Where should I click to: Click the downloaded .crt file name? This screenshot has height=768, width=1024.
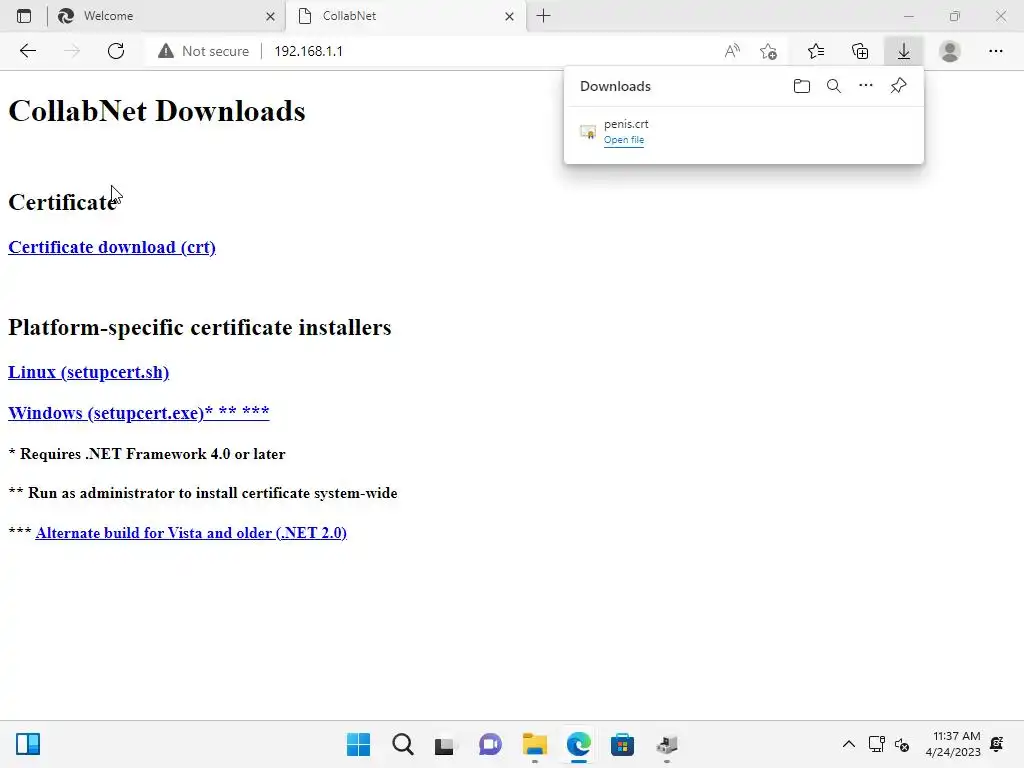(x=626, y=123)
